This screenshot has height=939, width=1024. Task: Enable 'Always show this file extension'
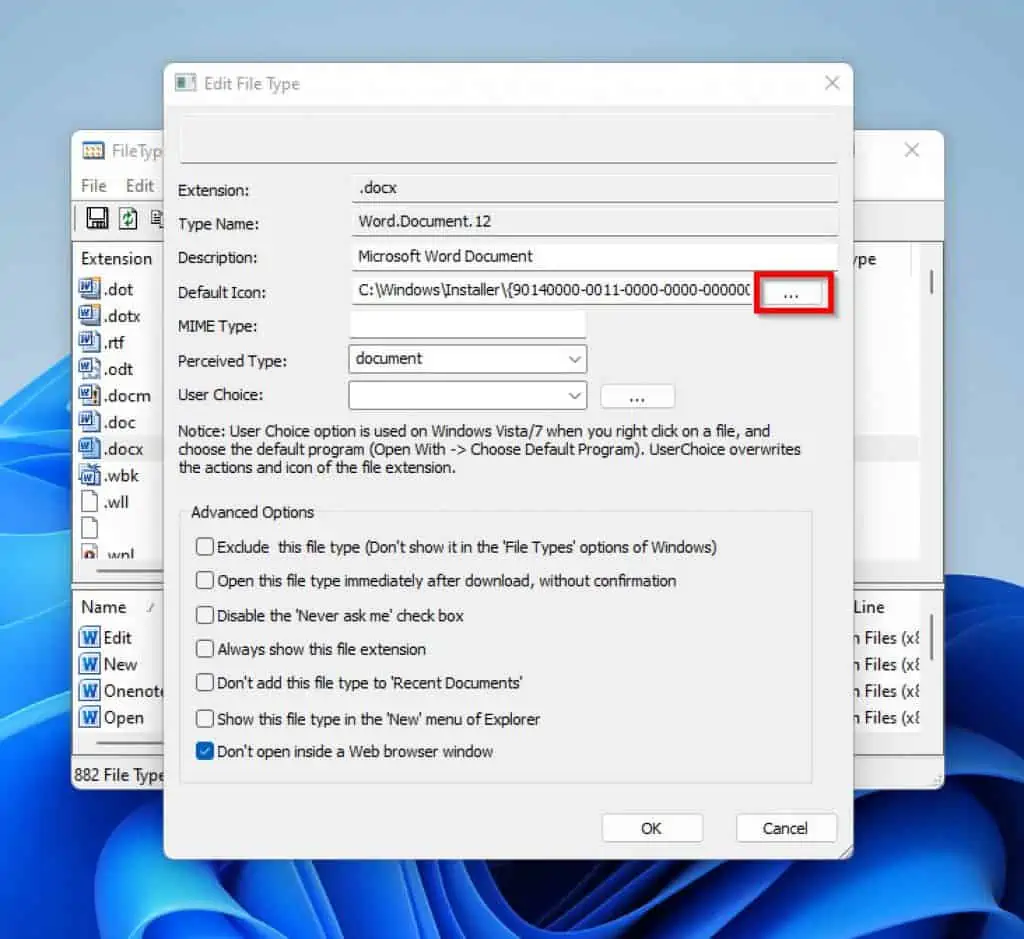coord(204,649)
